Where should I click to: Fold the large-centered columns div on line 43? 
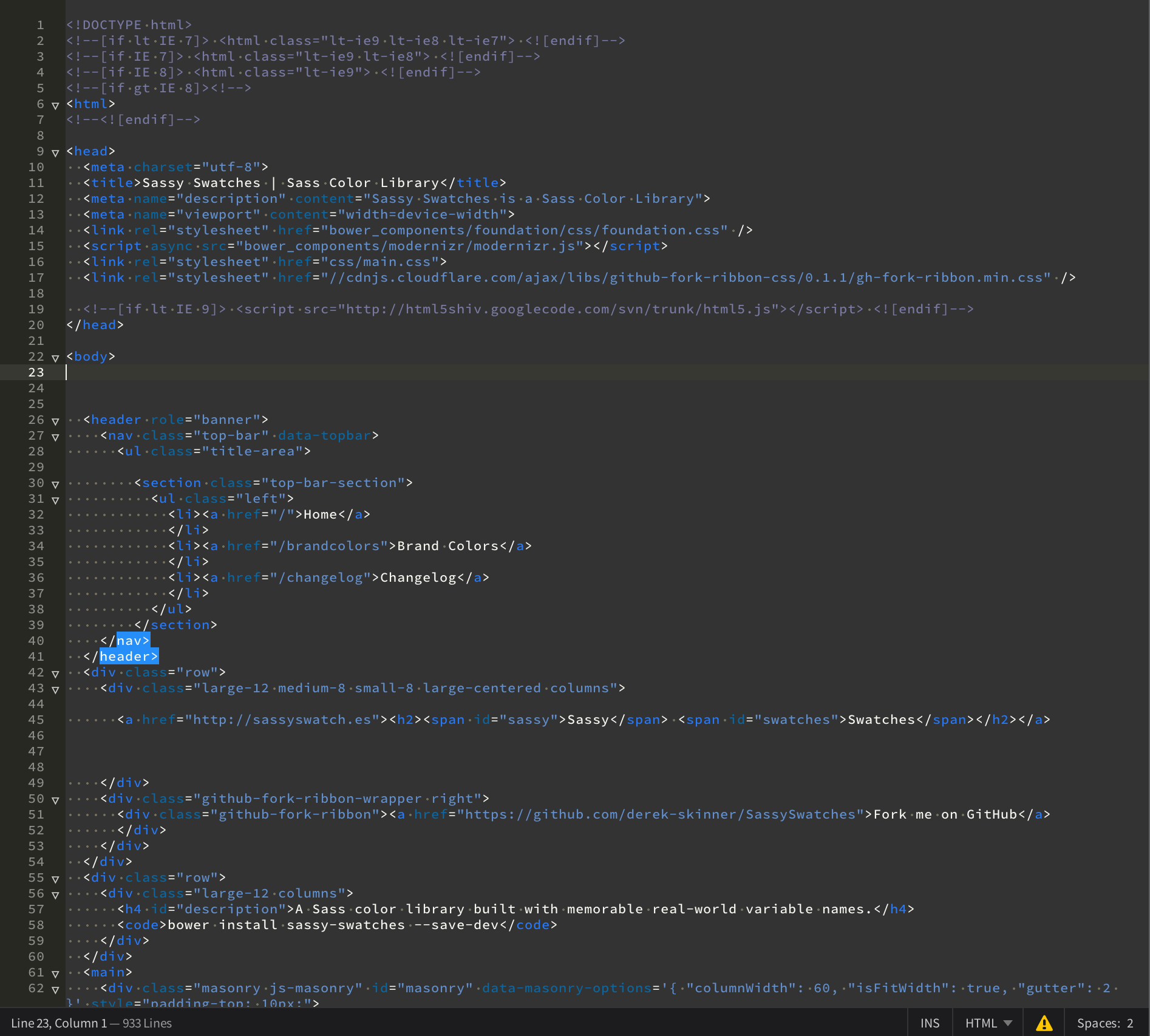pyautogui.click(x=55, y=690)
